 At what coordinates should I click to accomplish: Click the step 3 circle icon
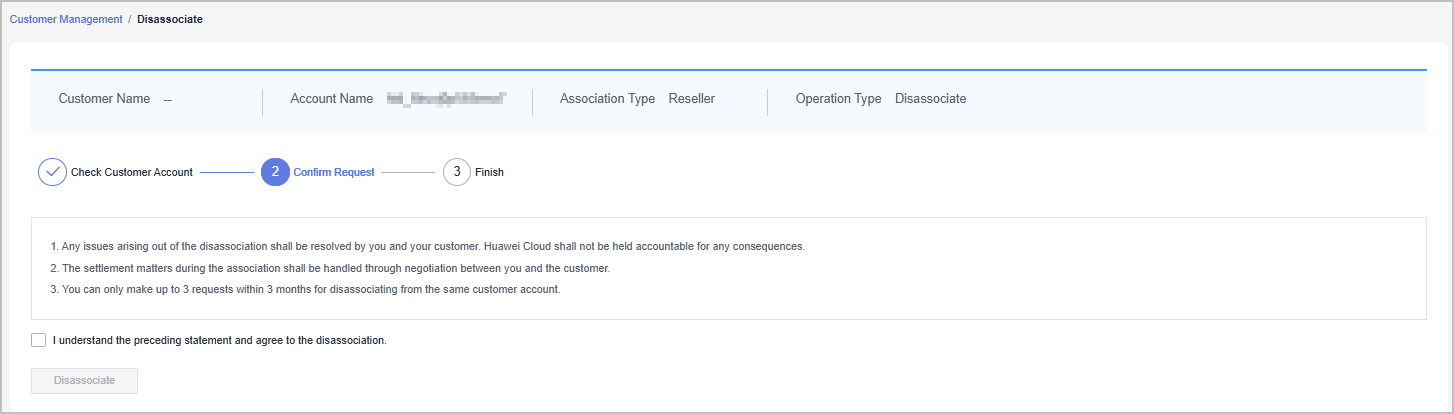click(456, 172)
